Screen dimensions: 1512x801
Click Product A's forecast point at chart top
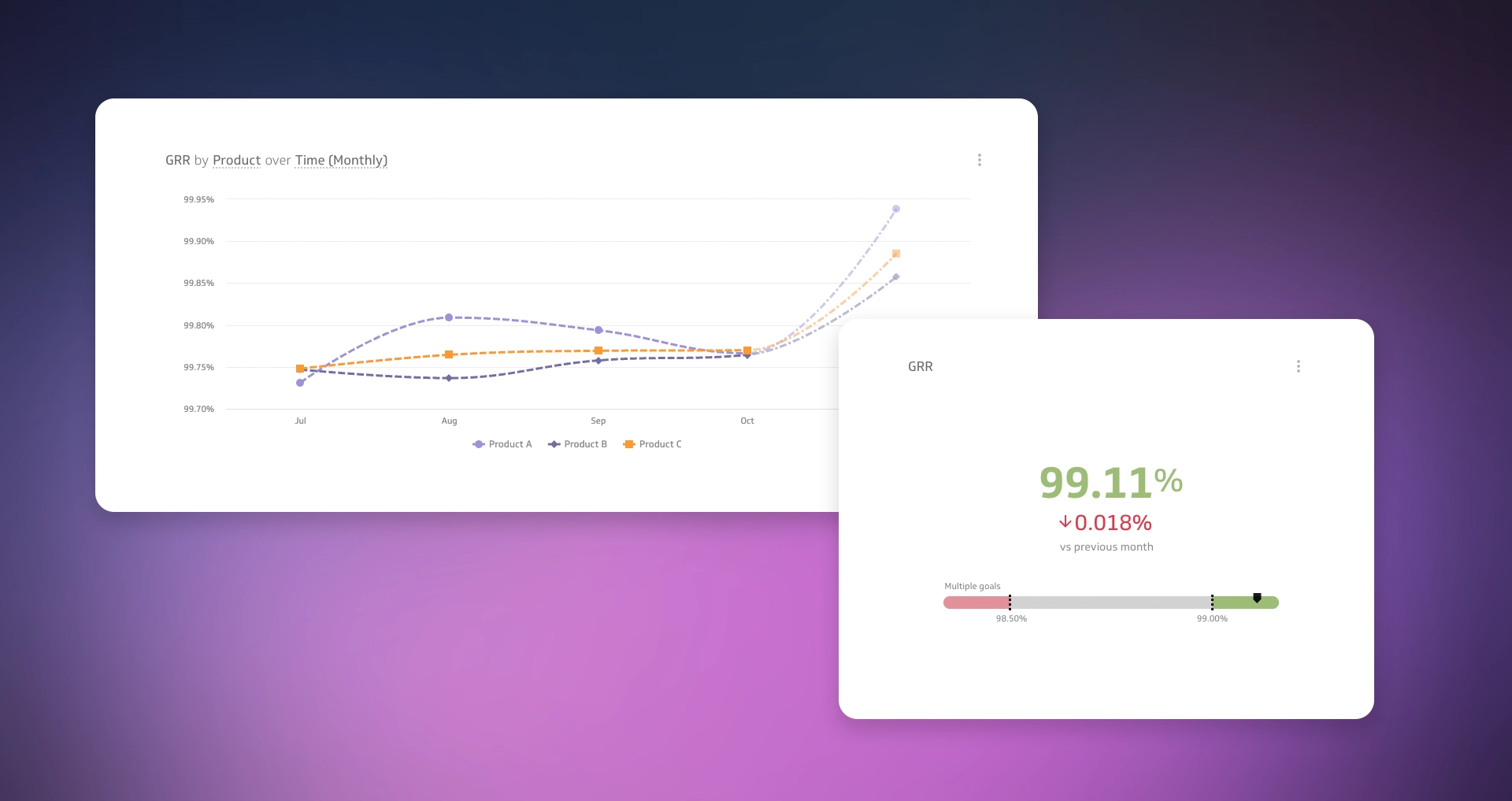pos(895,209)
